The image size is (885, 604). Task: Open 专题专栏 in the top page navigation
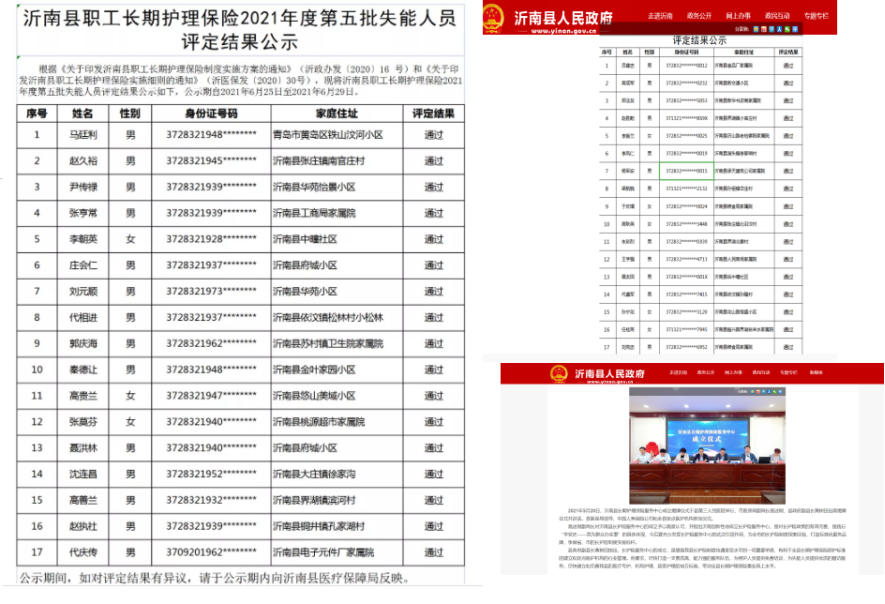[x=816, y=16]
